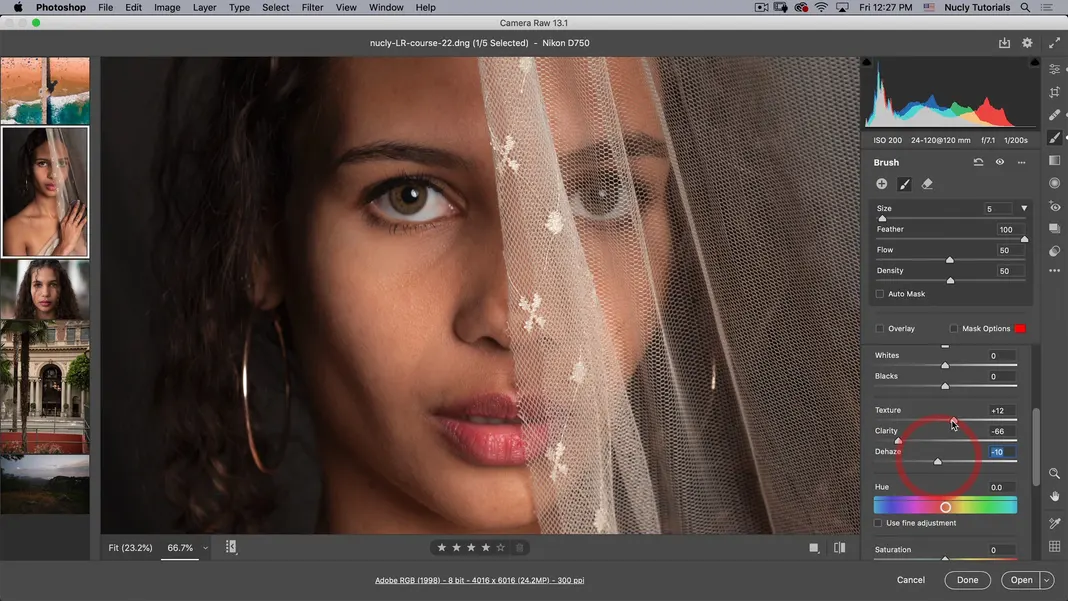Select the building with palms thumbnail
The height and width of the screenshot is (601, 1068).
[45, 386]
